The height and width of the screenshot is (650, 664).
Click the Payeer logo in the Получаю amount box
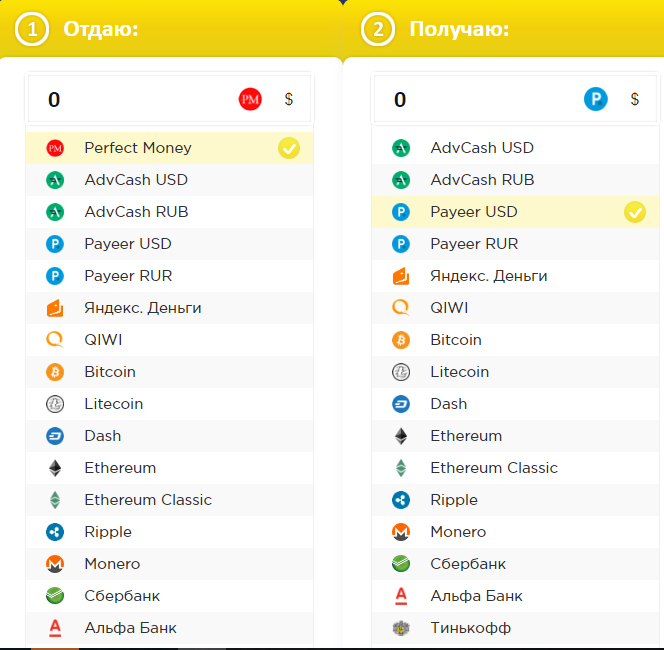coord(596,99)
